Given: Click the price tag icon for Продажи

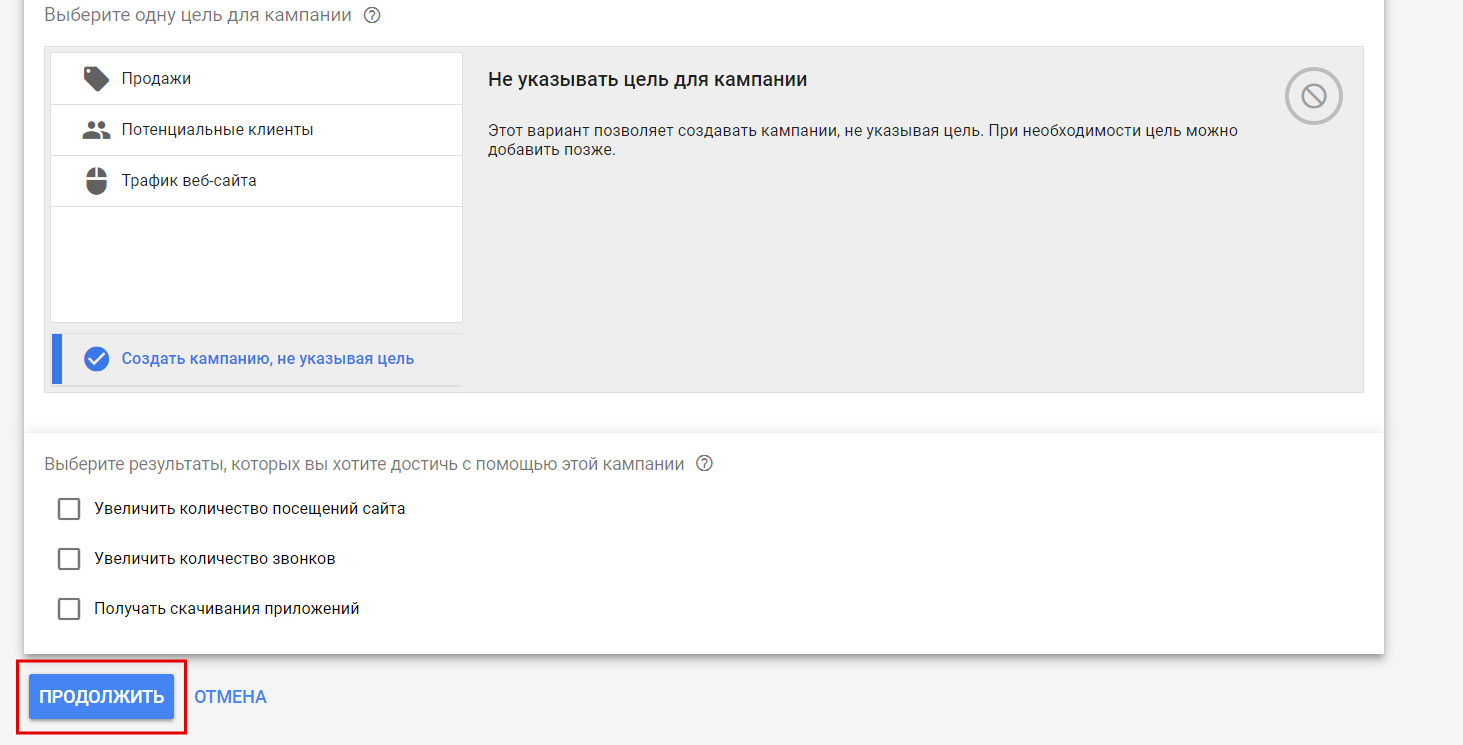Looking at the screenshot, I should coord(96,79).
